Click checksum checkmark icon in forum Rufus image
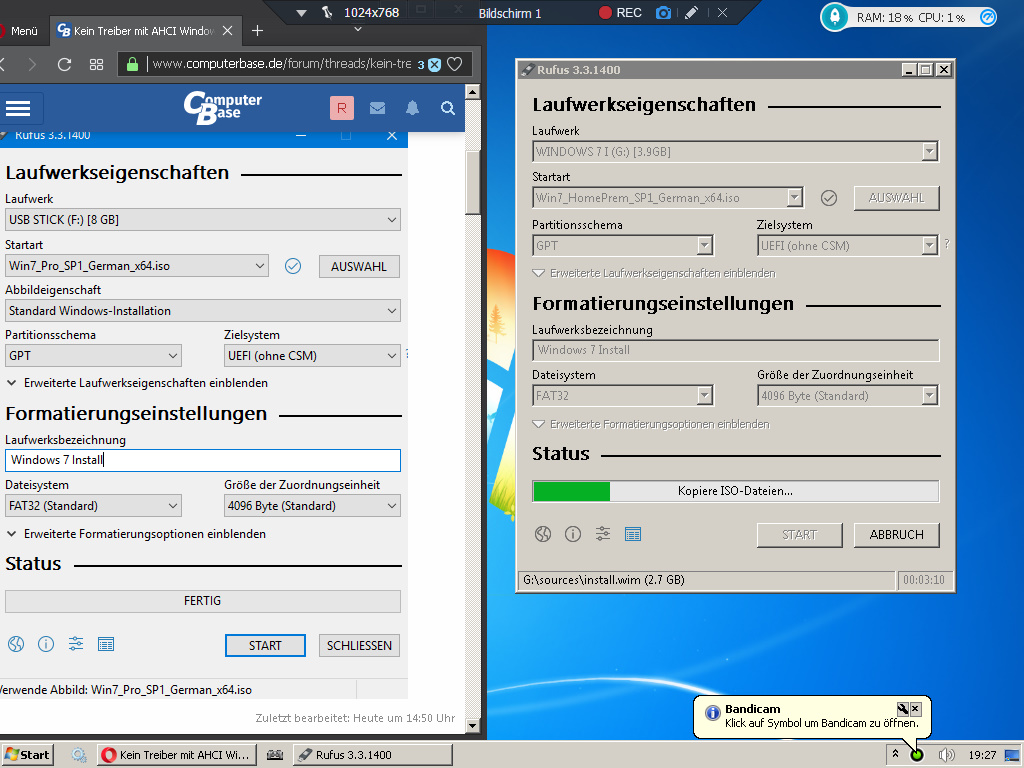The width and height of the screenshot is (1024, 768). click(x=293, y=266)
